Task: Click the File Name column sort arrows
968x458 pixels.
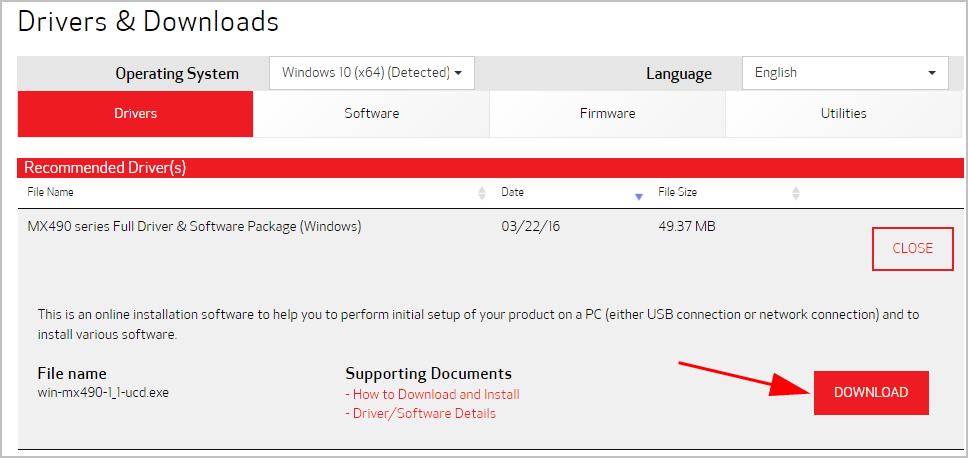Action: (x=482, y=193)
